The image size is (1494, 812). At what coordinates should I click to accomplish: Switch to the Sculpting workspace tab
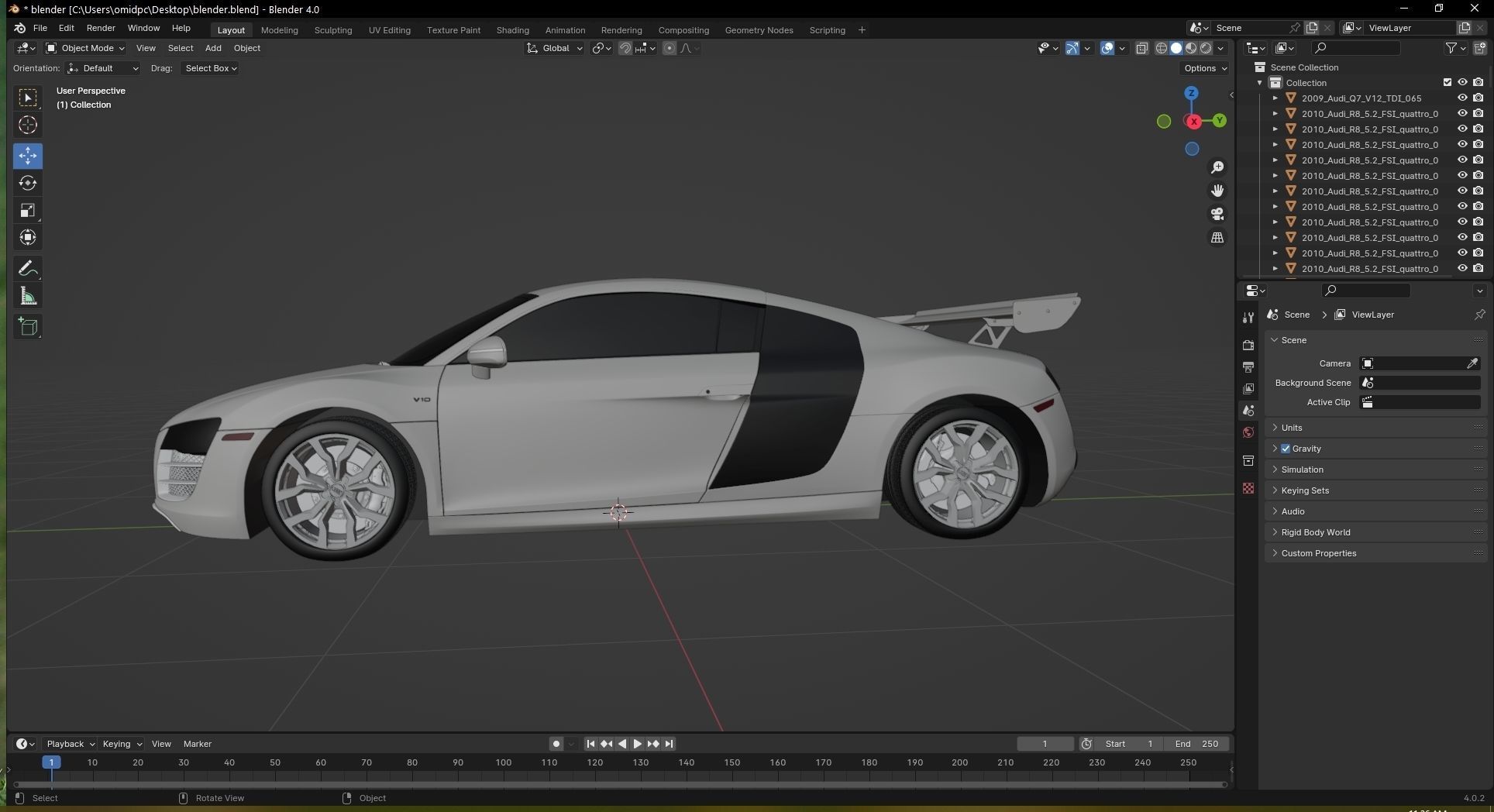coord(333,30)
